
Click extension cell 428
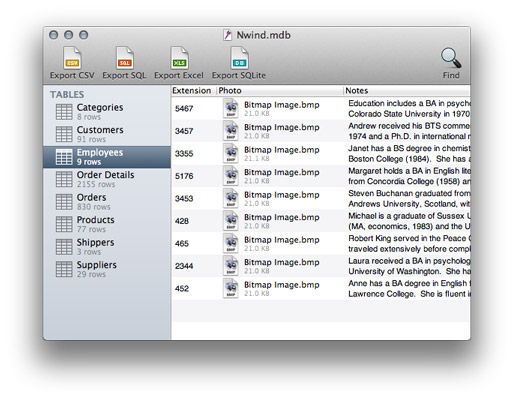(x=182, y=221)
